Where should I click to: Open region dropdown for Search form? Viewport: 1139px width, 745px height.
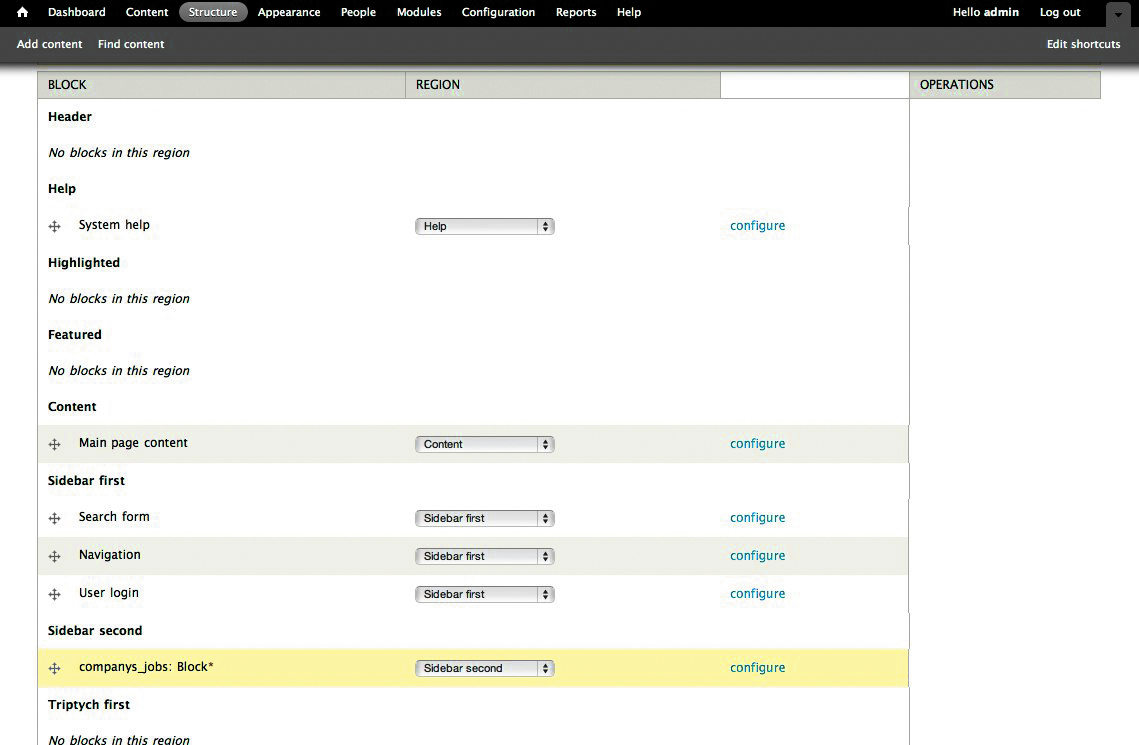[485, 518]
